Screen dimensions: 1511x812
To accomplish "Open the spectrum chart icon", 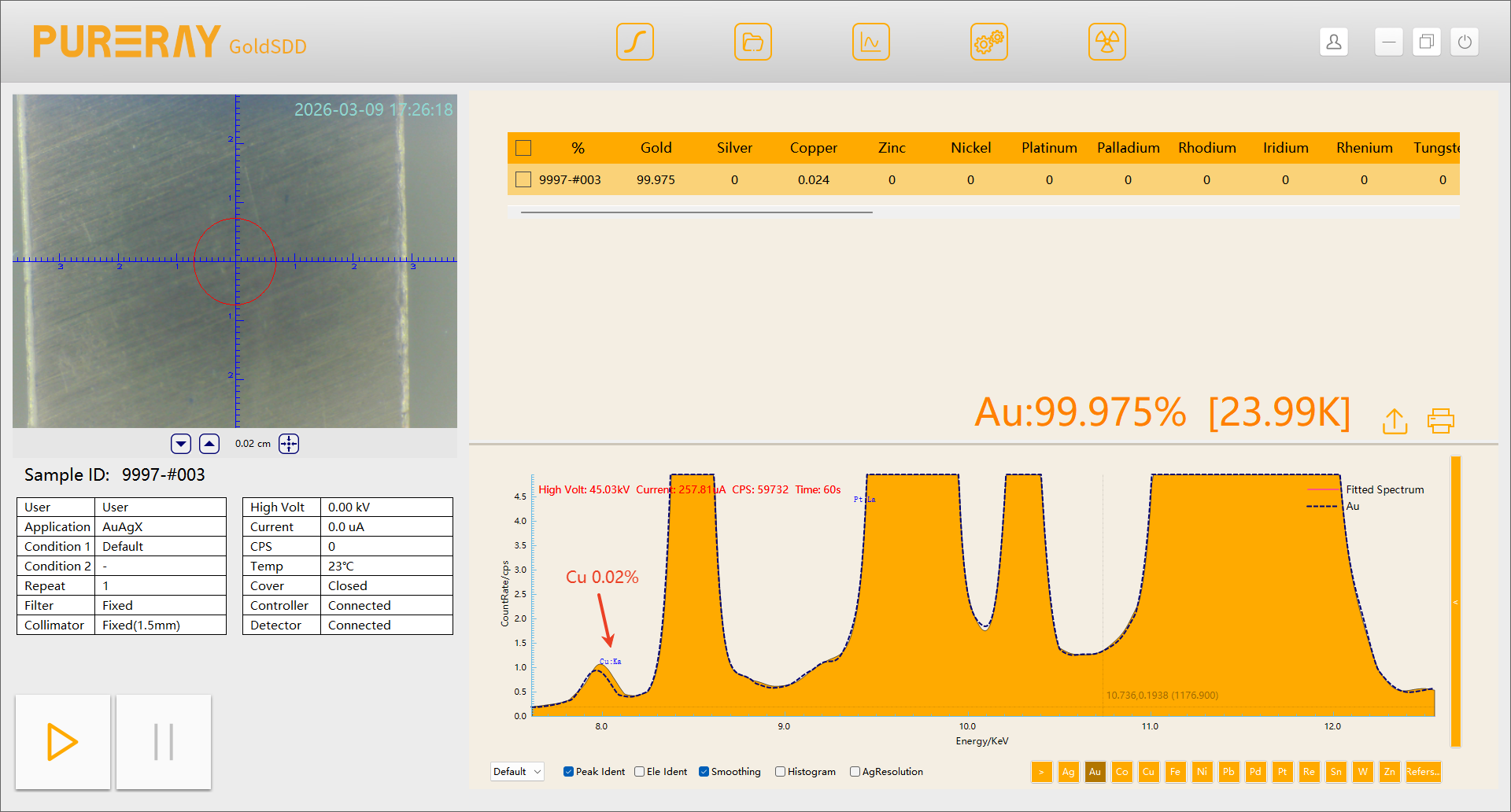I will pos(870,42).
